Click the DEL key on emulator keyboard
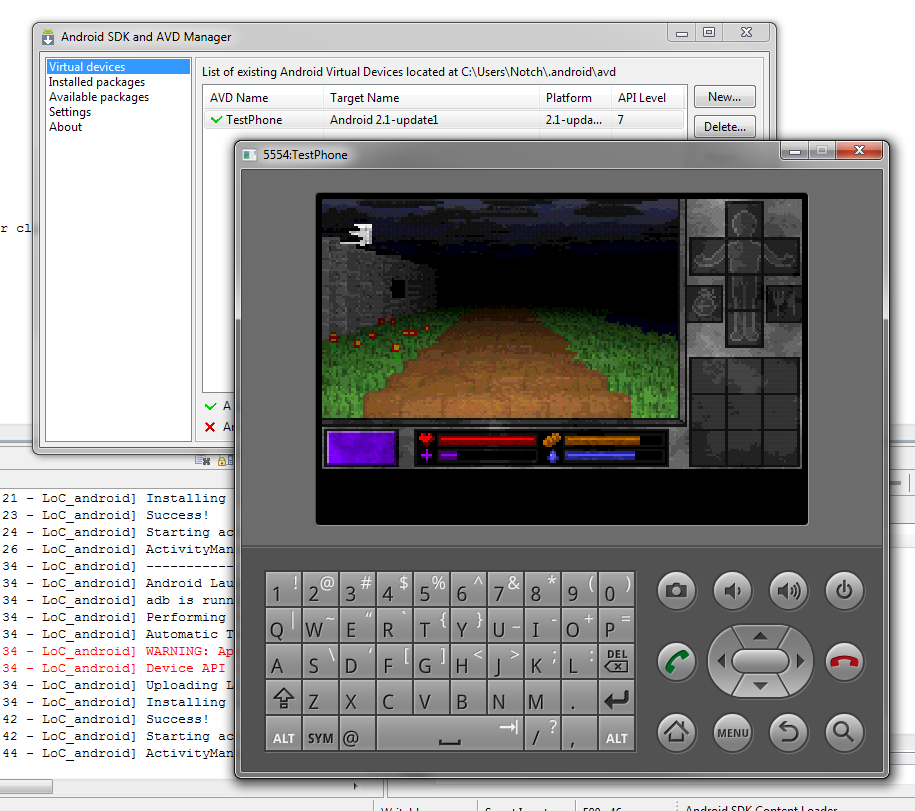 616,661
